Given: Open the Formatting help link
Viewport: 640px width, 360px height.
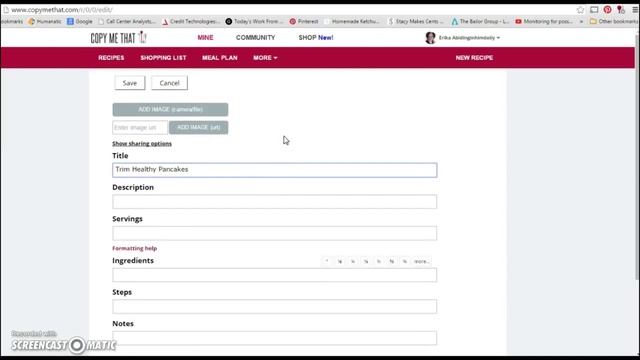Looking at the screenshot, I should [135, 248].
